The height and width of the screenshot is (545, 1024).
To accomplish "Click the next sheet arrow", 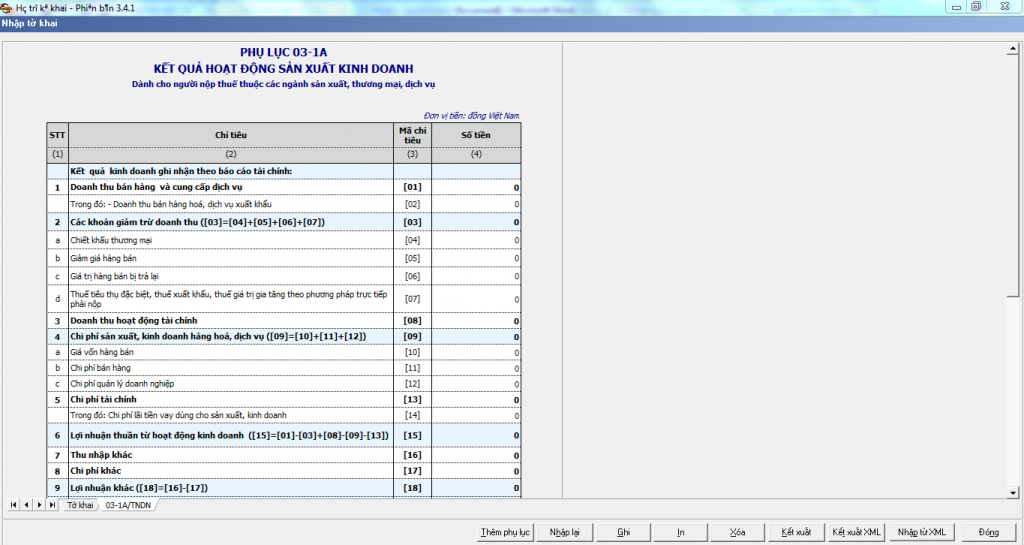I will tap(39, 505).
